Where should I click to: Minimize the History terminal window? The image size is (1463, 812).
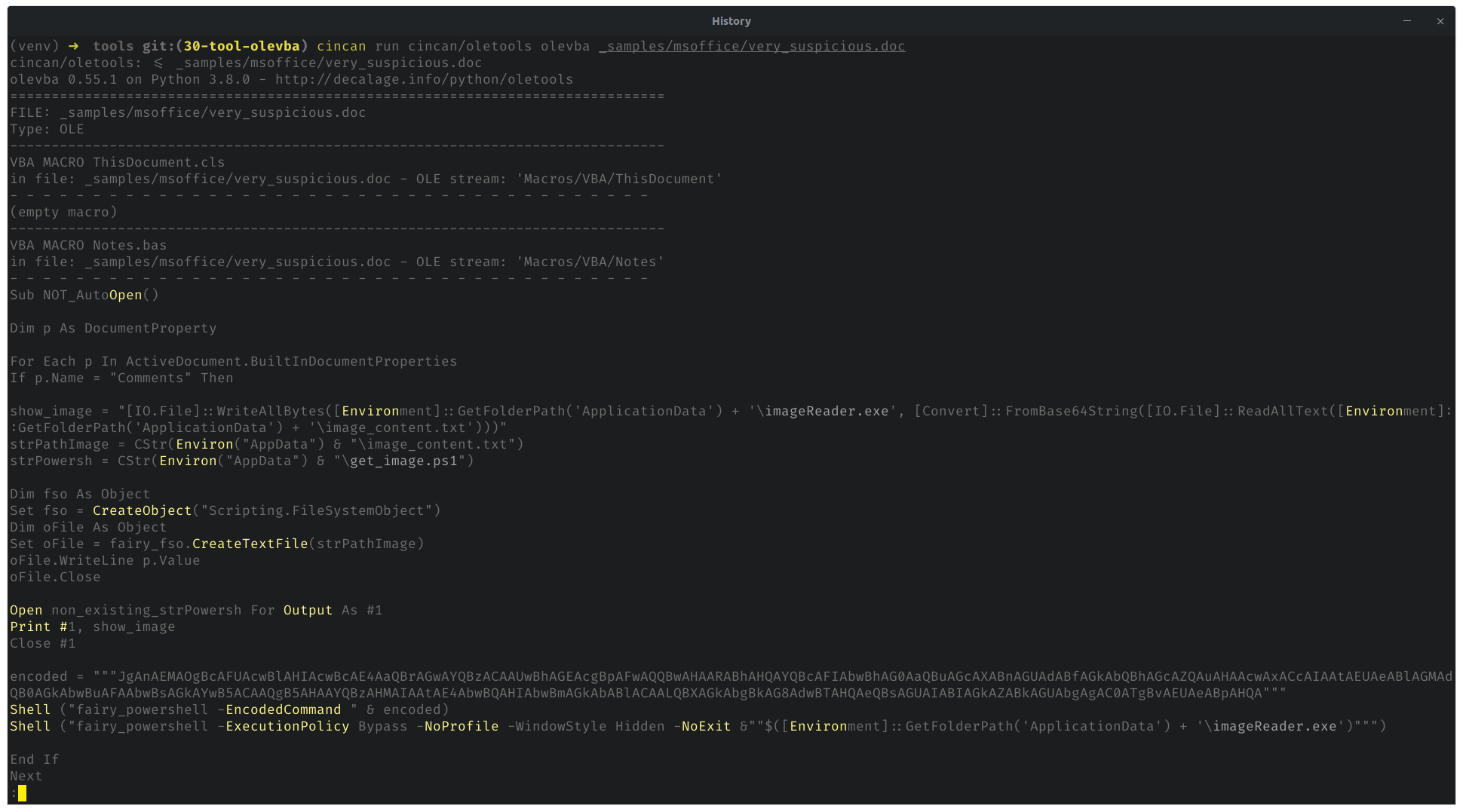tap(1407, 21)
